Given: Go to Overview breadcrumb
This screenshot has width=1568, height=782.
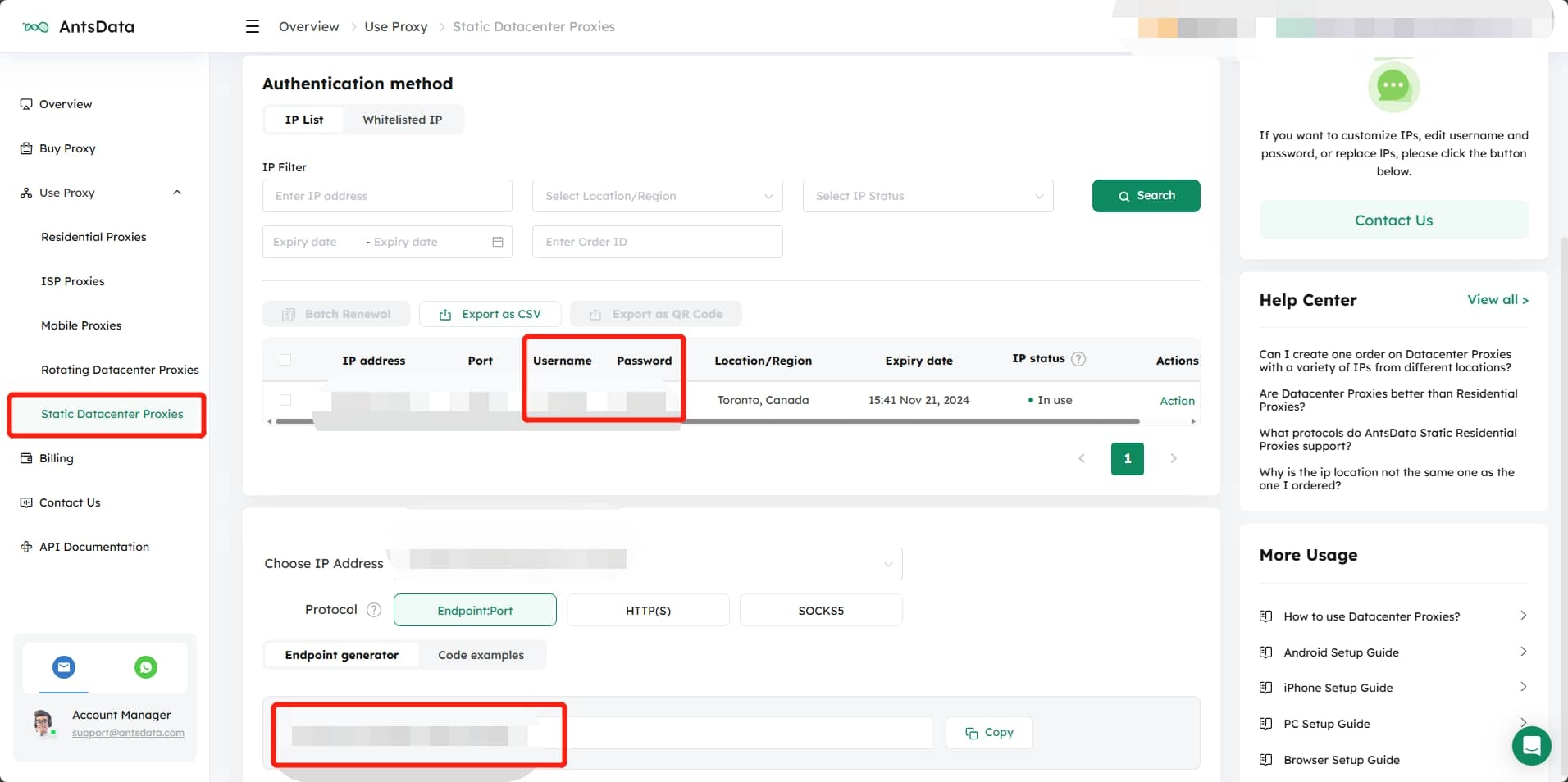Looking at the screenshot, I should coord(308,26).
